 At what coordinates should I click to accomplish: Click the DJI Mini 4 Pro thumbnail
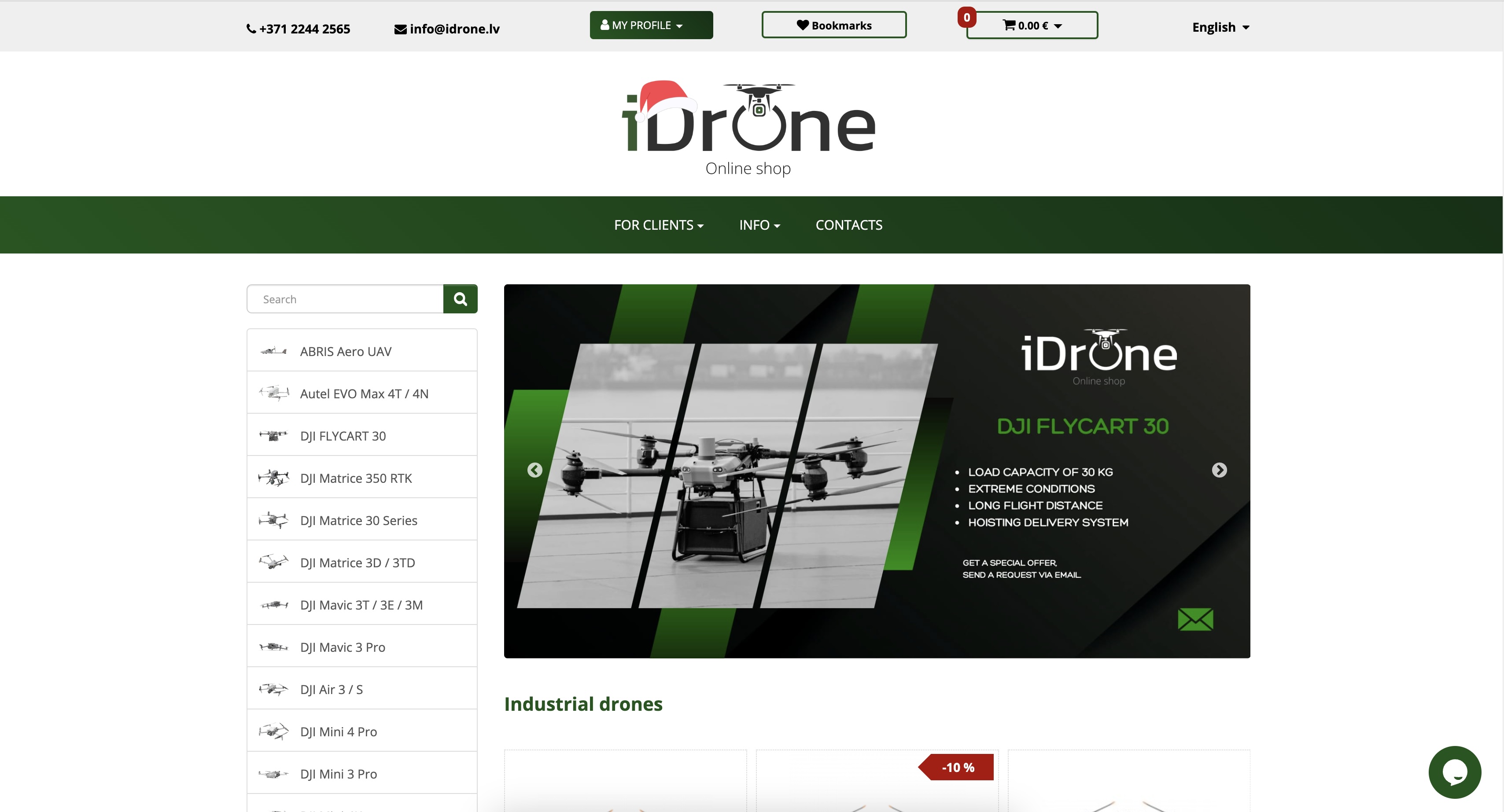pyautogui.click(x=273, y=731)
